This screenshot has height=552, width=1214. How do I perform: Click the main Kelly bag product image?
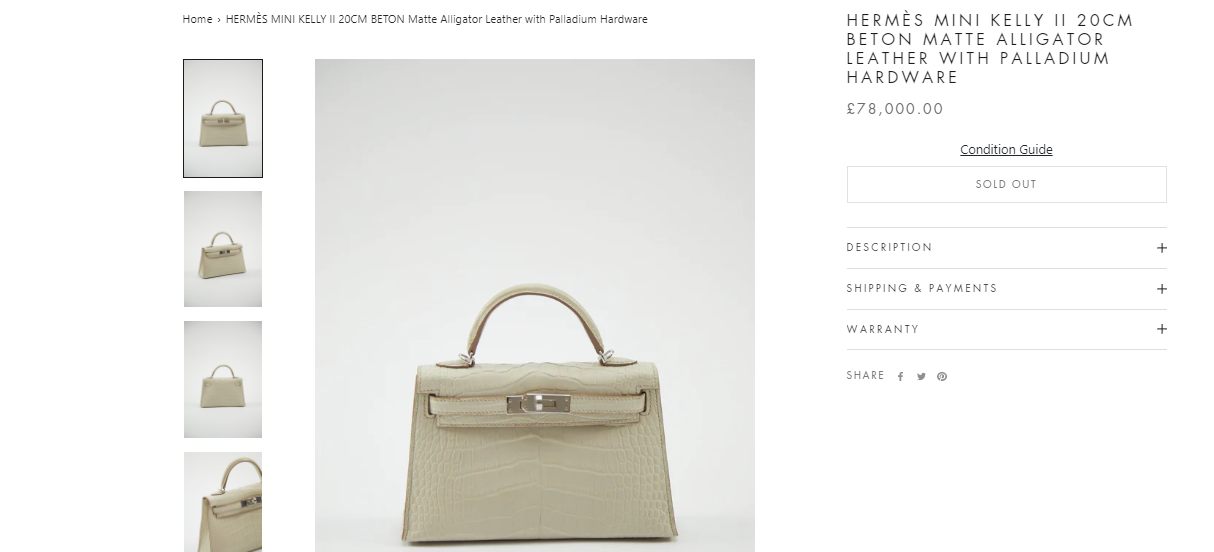click(535, 305)
